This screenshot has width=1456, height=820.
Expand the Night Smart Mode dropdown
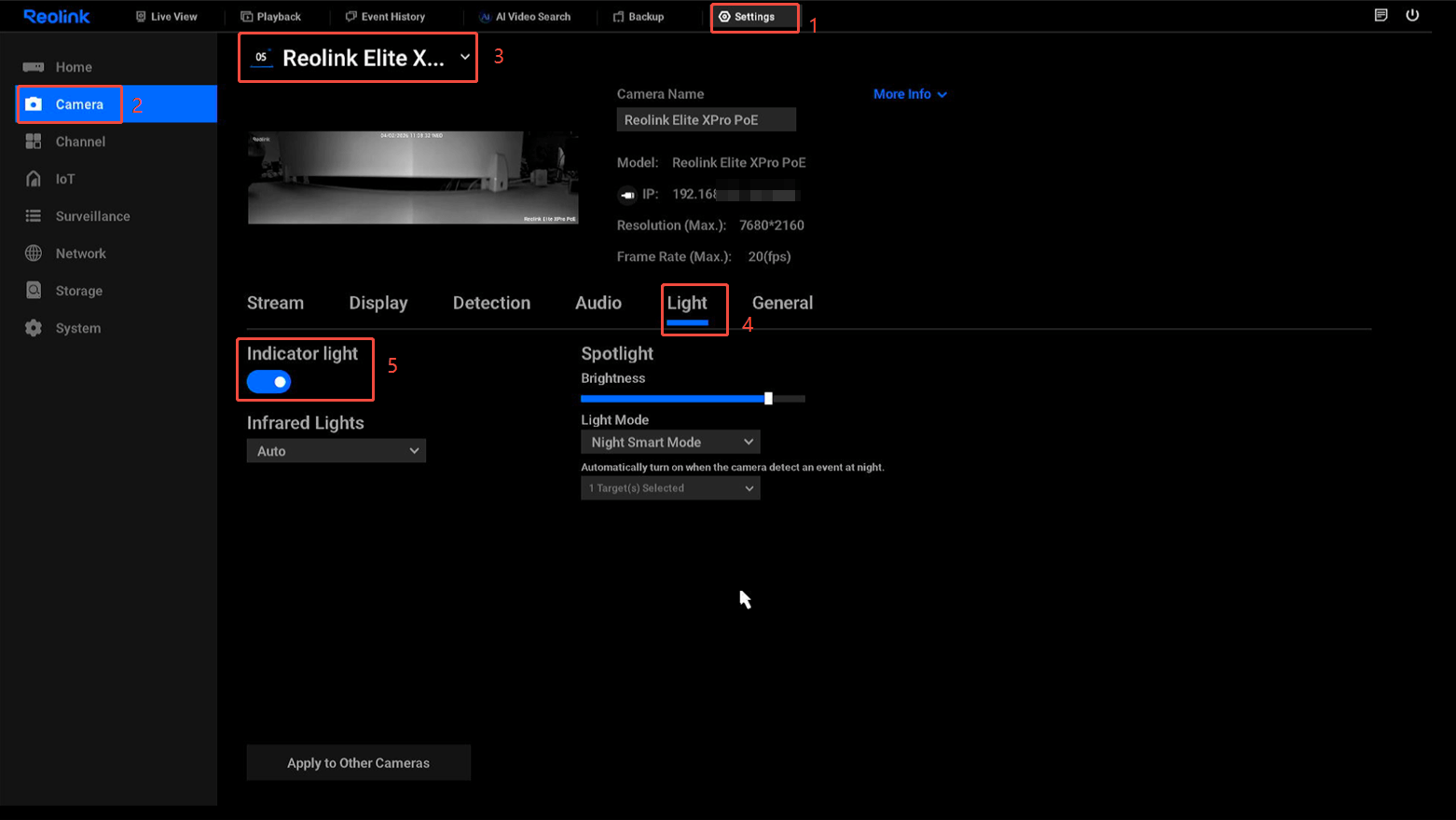(x=670, y=442)
